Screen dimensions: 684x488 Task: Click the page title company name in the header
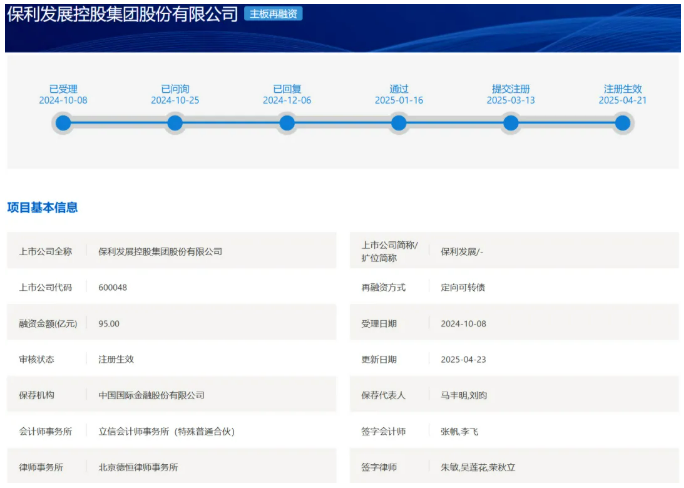pos(122,14)
